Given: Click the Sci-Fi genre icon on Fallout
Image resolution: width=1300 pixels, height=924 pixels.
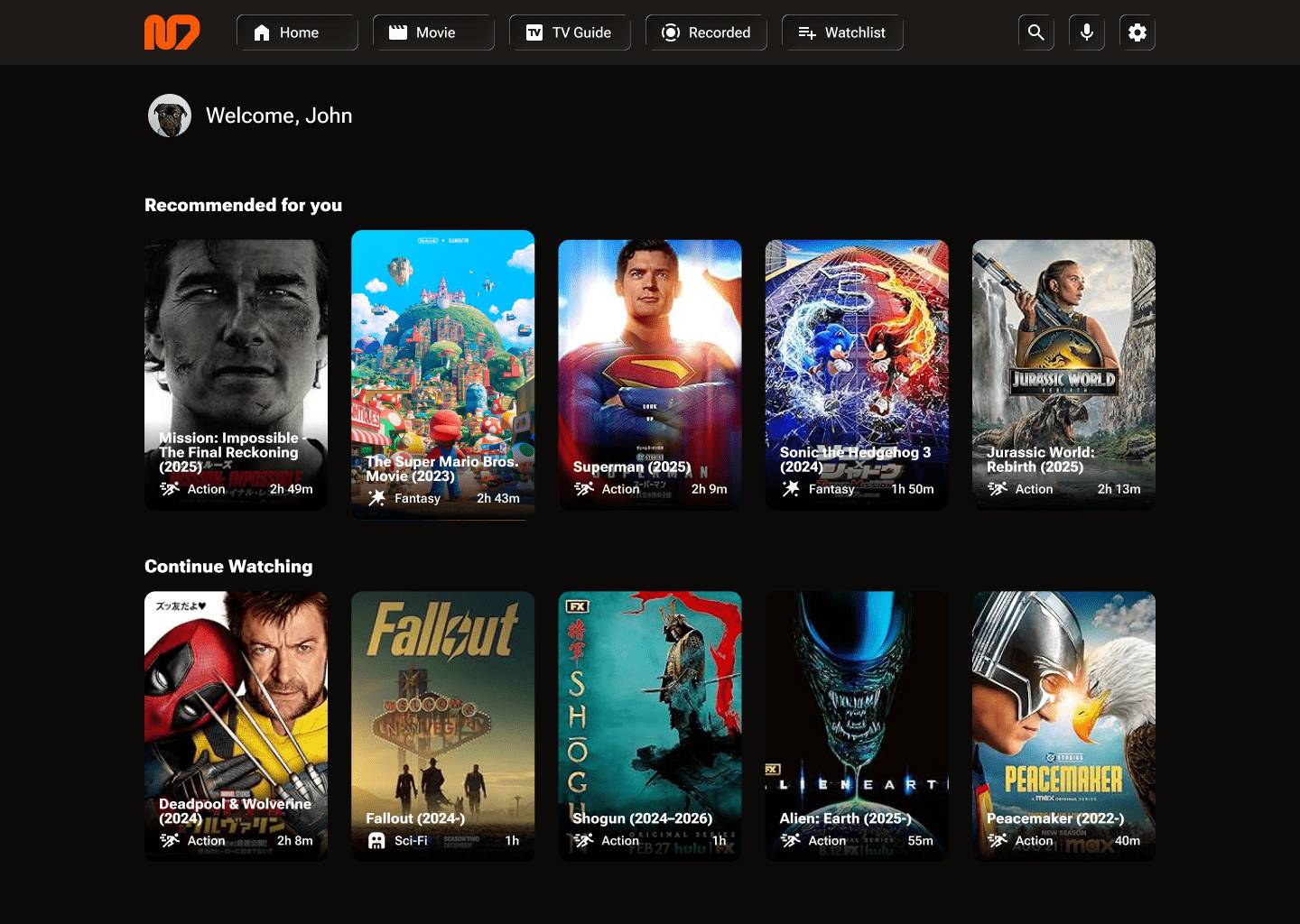Looking at the screenshot, I should coord(376,841).
